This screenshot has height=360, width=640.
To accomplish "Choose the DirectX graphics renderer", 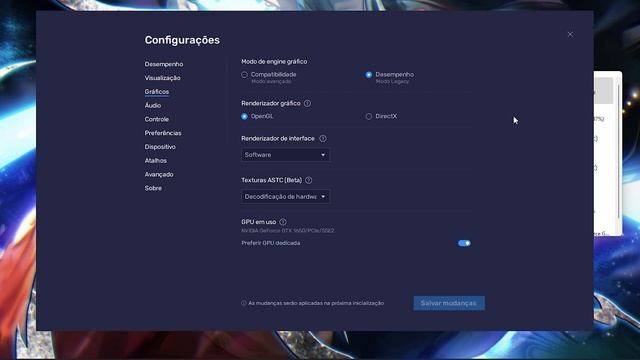I will click(x=369, y=116).
